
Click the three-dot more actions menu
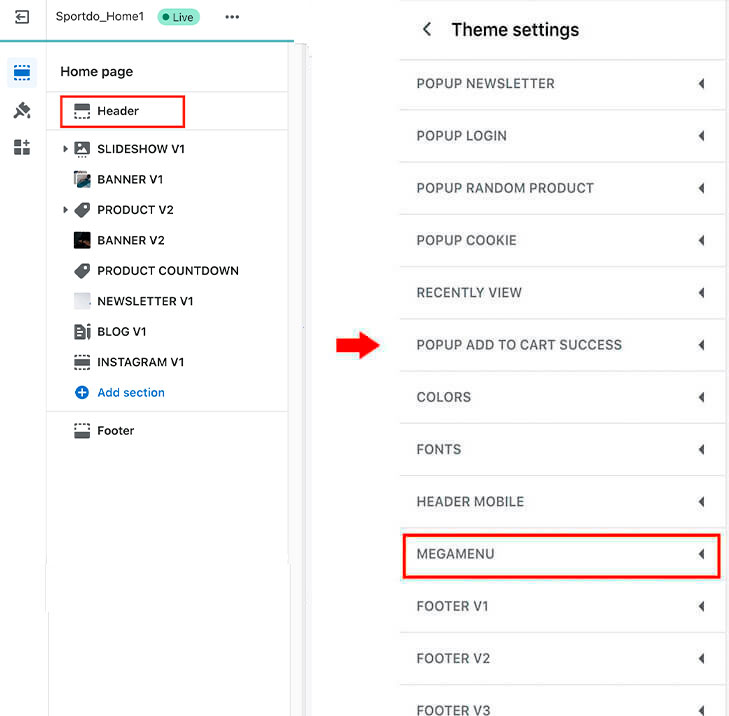pyautogui.click(x=232, y=17)
